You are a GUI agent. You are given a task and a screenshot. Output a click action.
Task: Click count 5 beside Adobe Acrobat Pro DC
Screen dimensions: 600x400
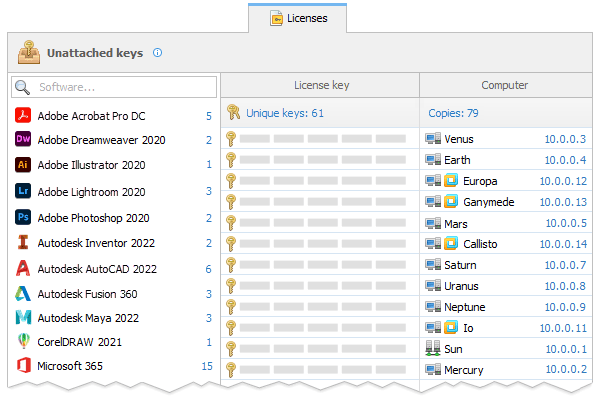tap(209, 116)
